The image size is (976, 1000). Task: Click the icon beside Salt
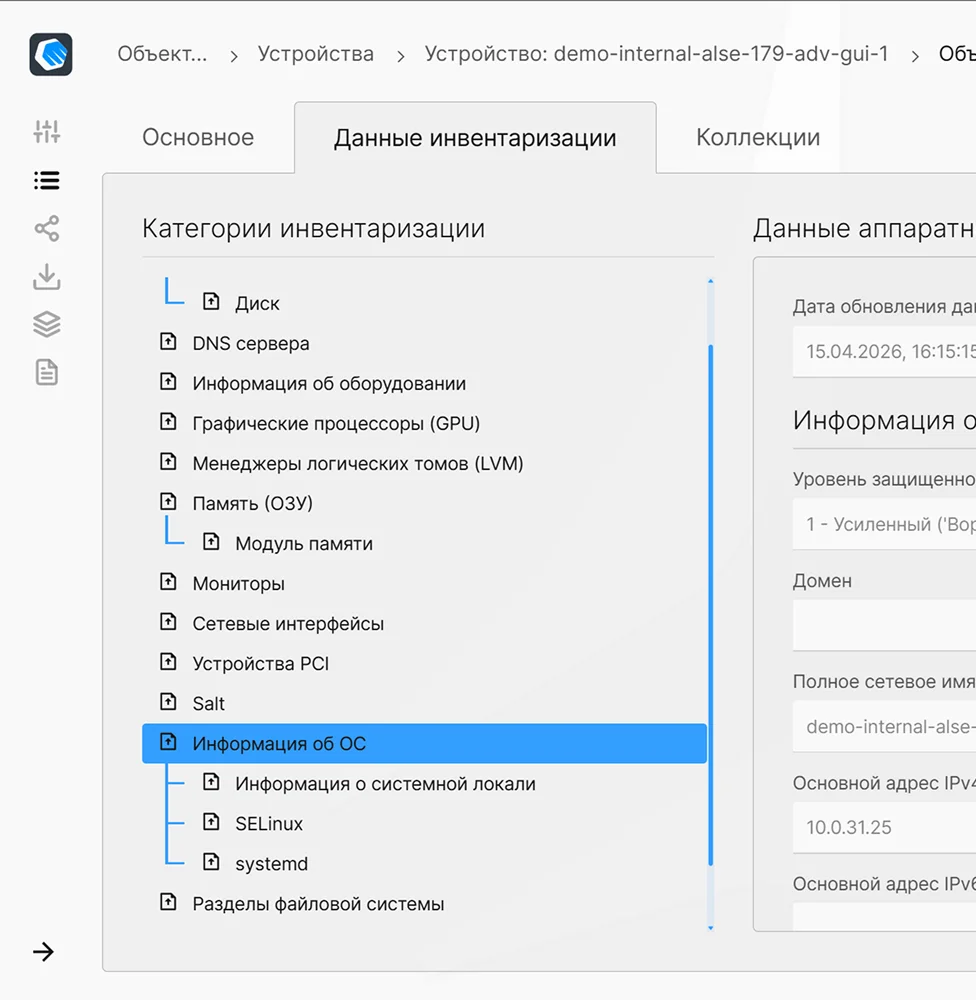pos(168,702)
